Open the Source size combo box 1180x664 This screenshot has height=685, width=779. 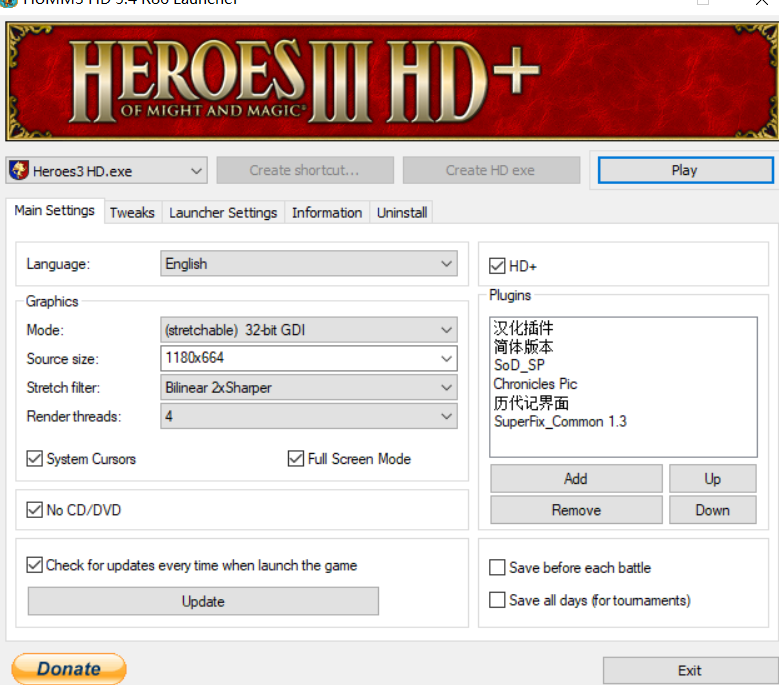point(309,358)
